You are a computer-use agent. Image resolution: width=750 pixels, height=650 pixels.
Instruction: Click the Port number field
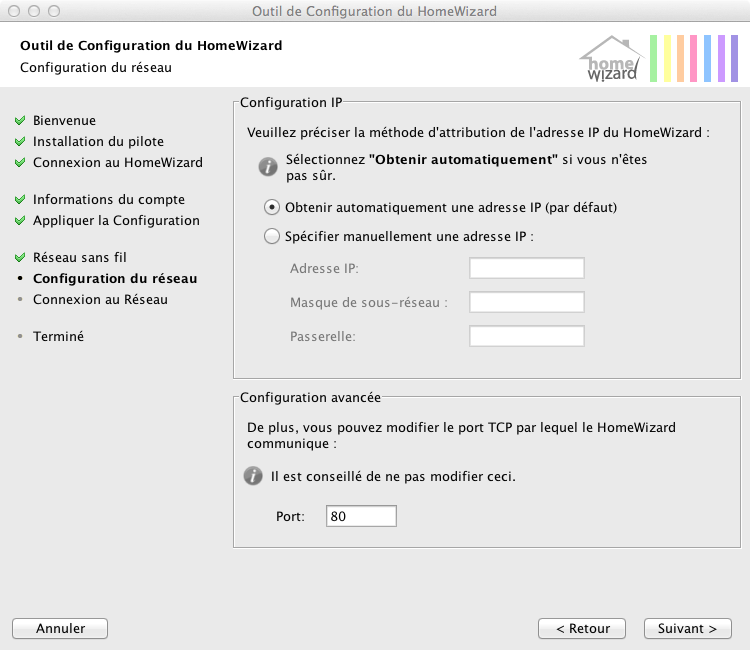pyautogui.click(x=361, y=516)
